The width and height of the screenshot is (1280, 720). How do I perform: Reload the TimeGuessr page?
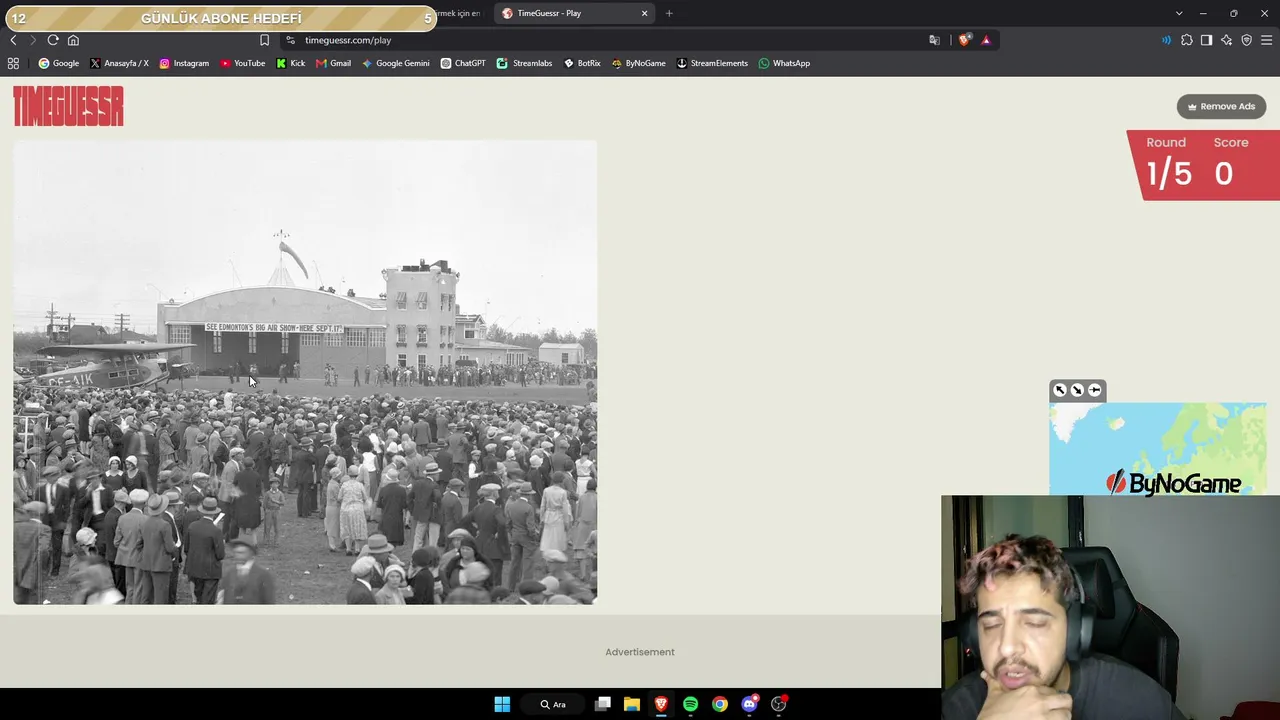pyautogui.click(x=53, y=40)
